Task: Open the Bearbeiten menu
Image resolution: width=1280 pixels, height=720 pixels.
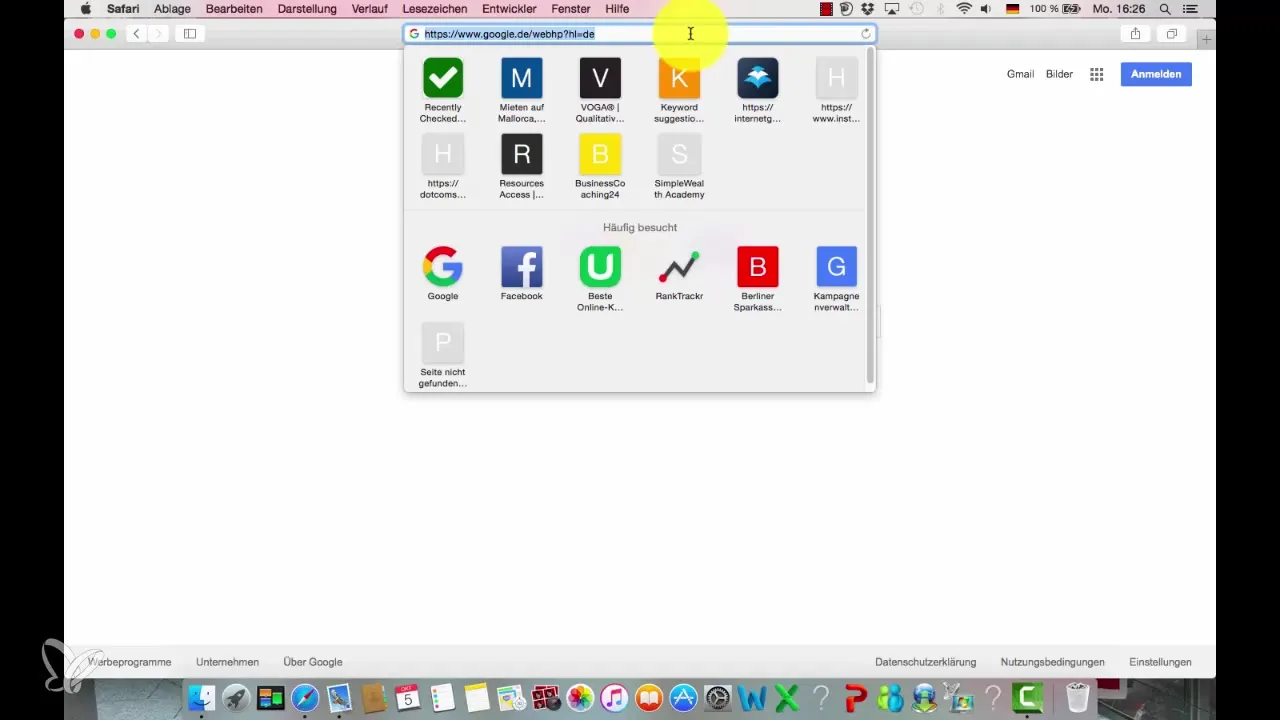Action: coord(234,9)
